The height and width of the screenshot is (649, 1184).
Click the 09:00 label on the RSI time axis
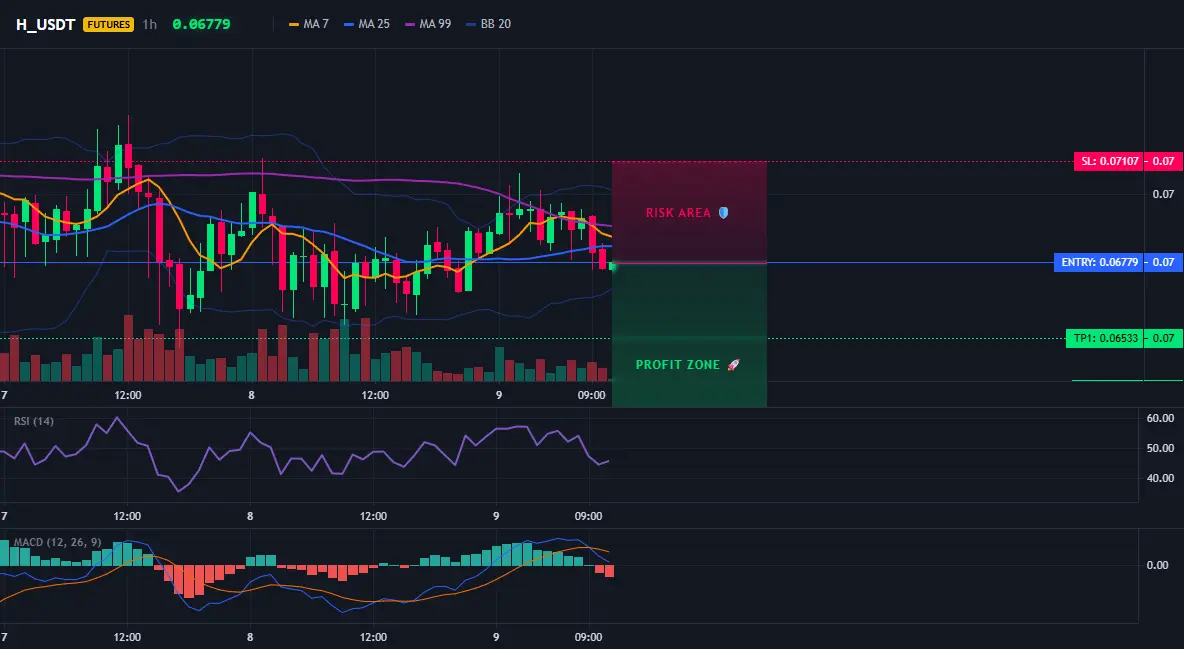coord(588,516)
